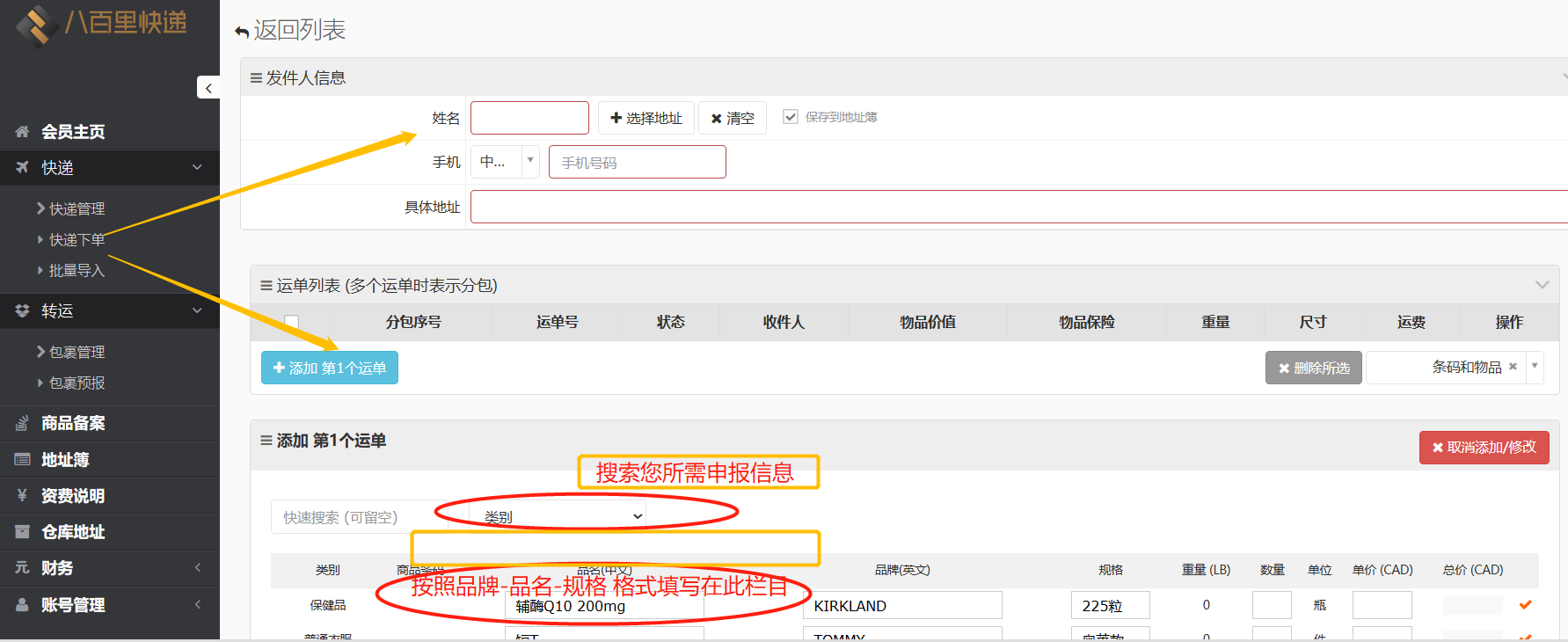Image resolution: width=1568 pixels, height=642 pixels.
Task: Click the 清空 button
Action: point(733,118)
